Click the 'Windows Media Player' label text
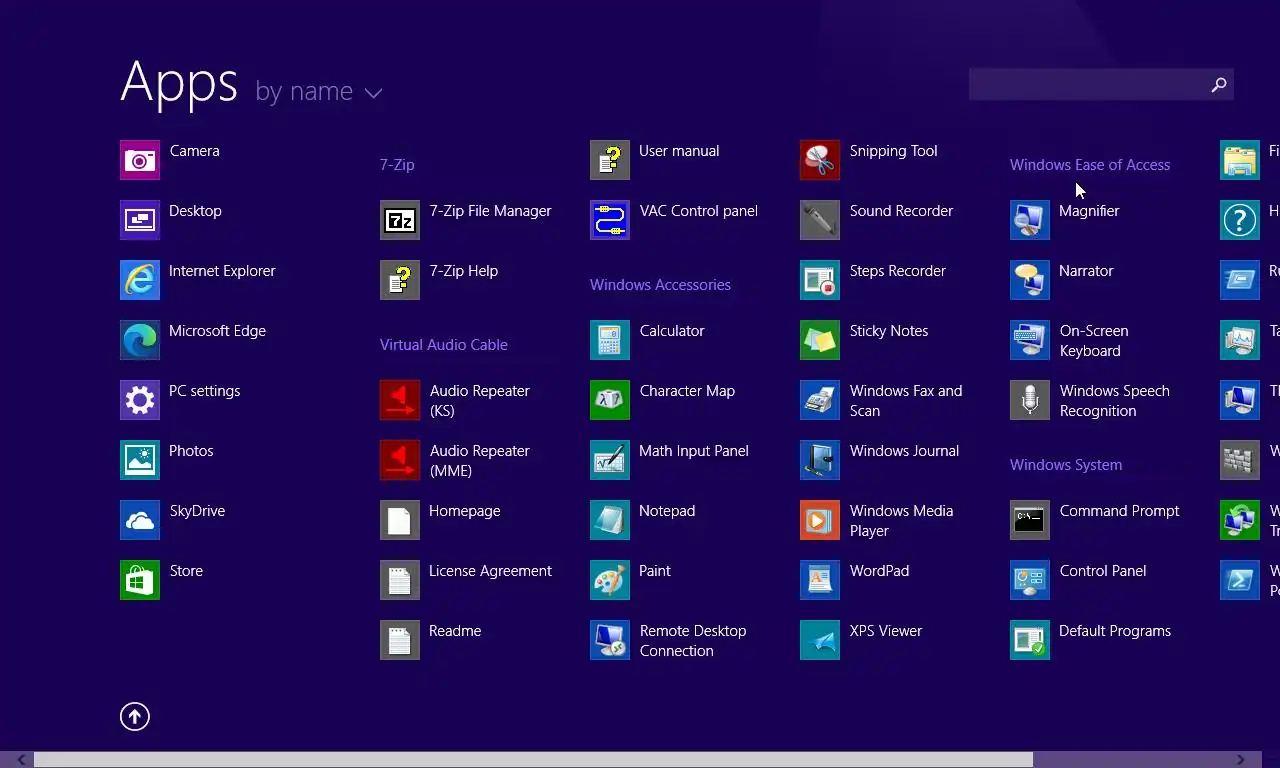 901,521
